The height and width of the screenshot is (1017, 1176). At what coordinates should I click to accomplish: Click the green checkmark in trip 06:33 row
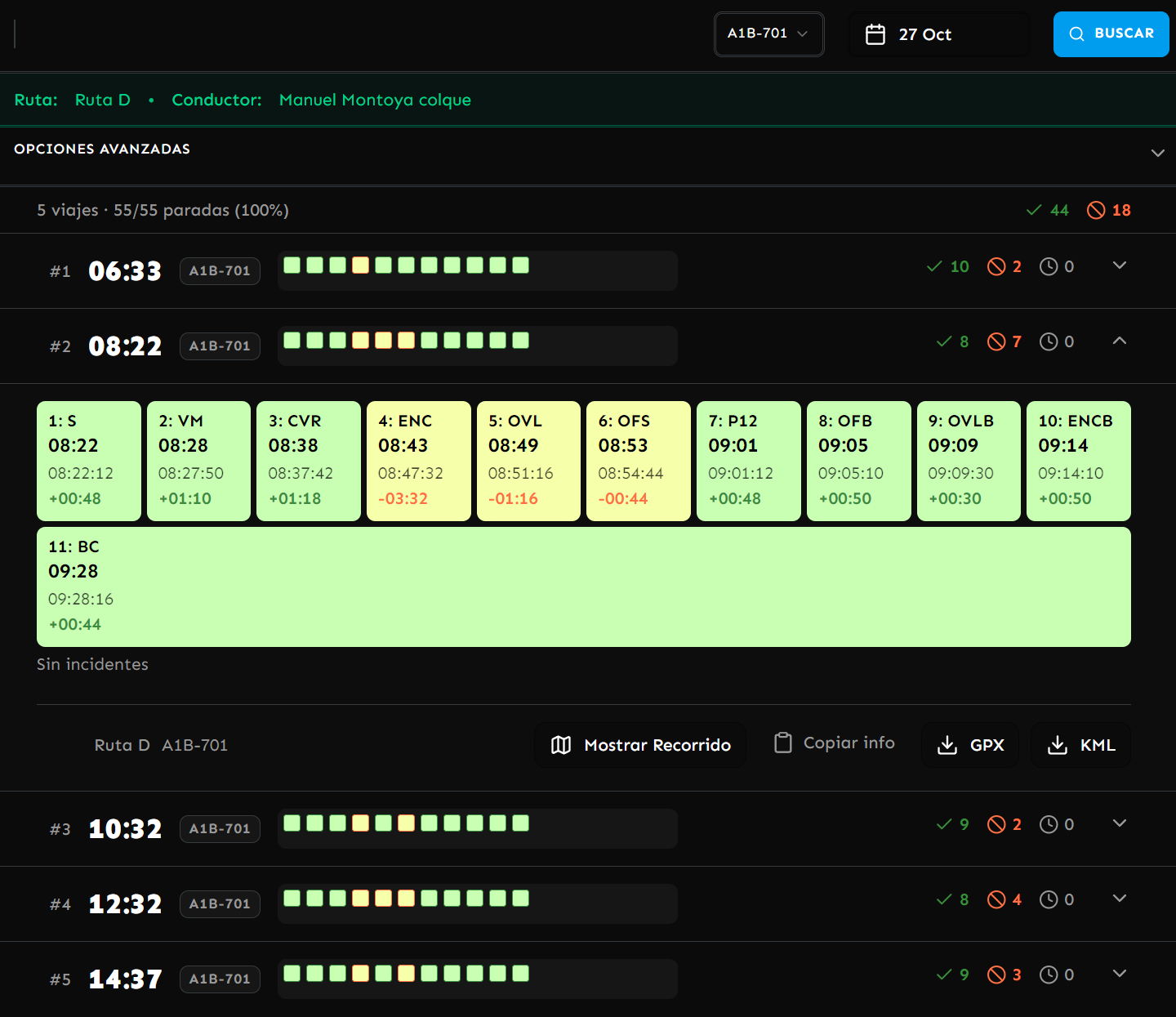coord(934,266)
